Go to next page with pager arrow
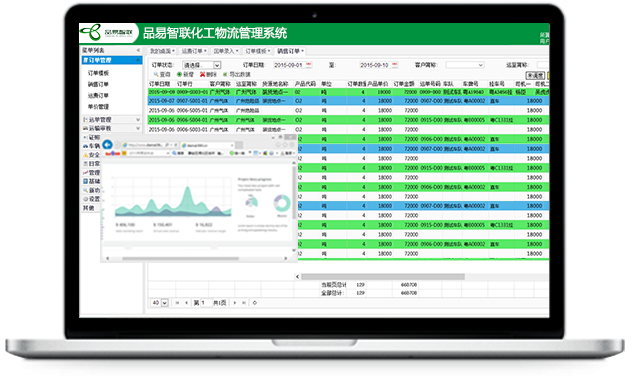 tap(235, 303)
